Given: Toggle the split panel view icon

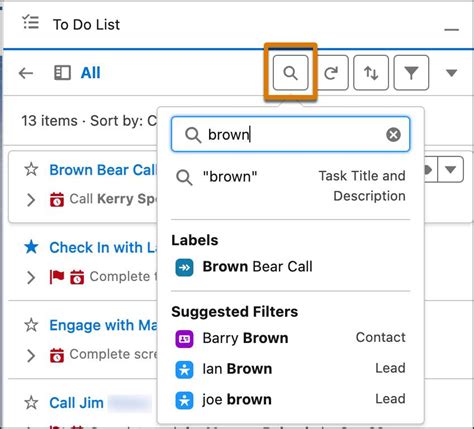Looking at the screenshot, I should (x=62, y=73).
